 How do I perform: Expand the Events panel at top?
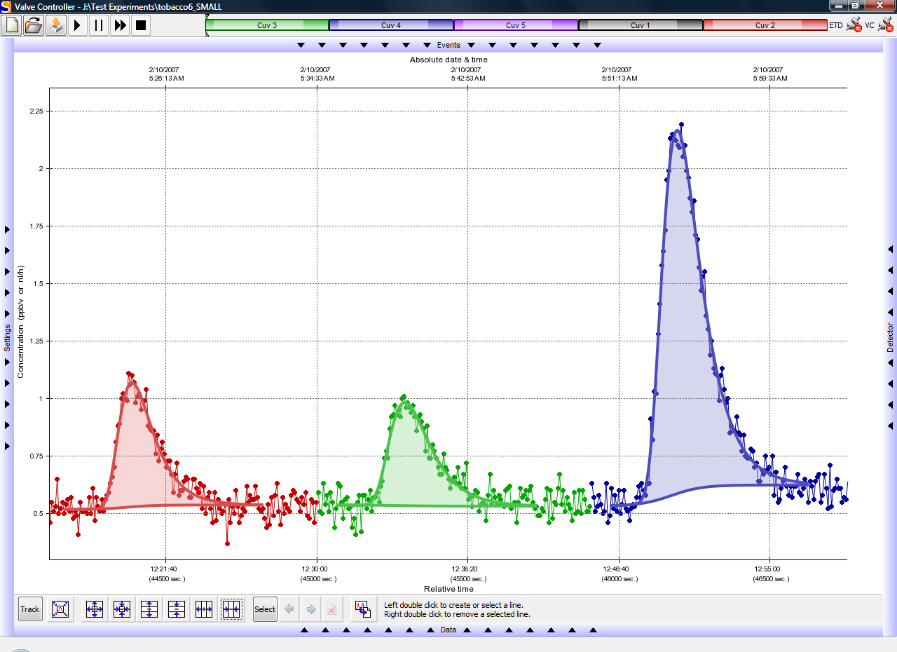coord(448,45)
